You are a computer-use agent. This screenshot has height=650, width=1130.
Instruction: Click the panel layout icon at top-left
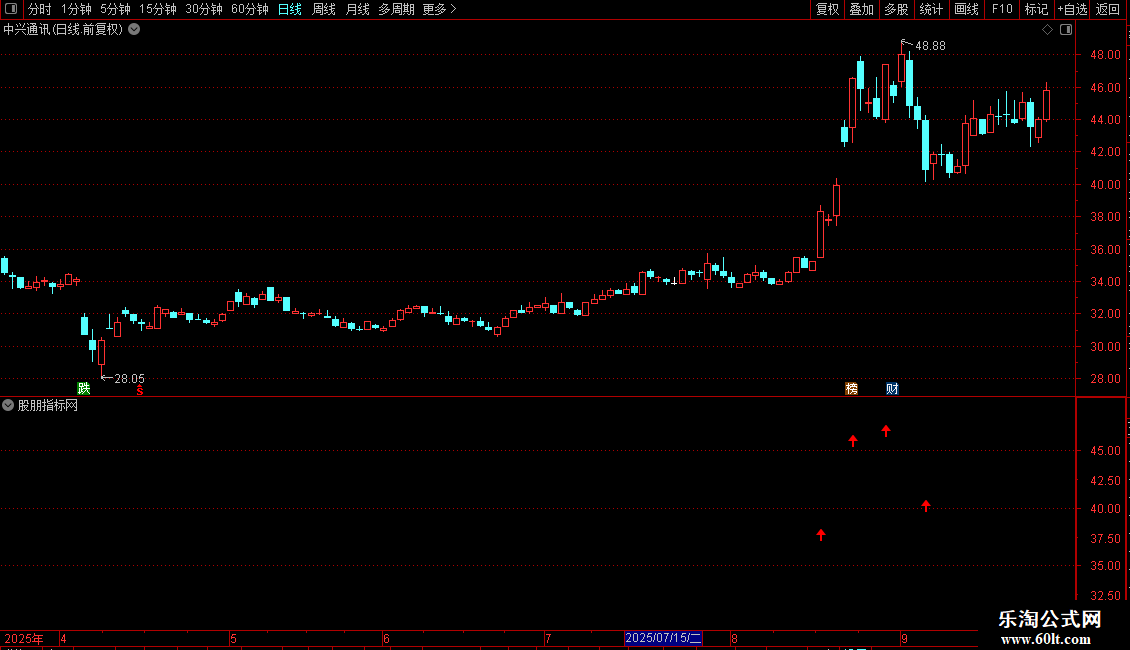pyautogui.click(x=11, y=9)
